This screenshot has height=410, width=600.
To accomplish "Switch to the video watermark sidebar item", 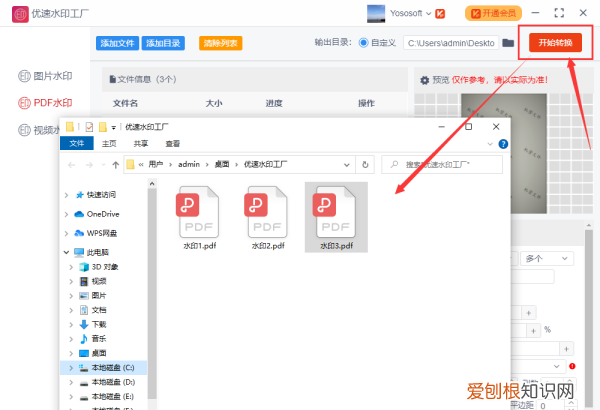I will 39,130.
